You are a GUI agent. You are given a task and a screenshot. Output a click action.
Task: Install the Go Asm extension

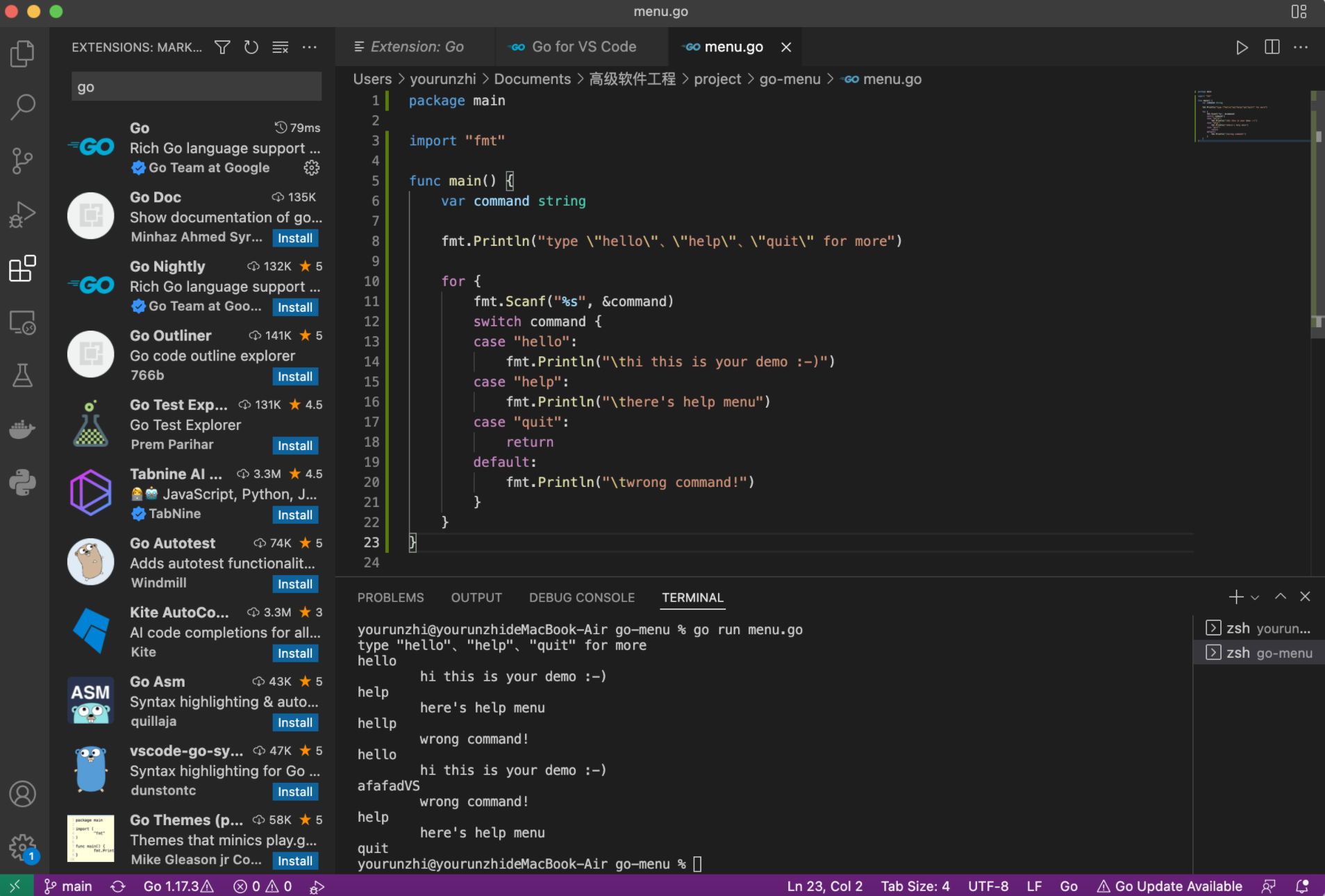(x=295, y=722)
